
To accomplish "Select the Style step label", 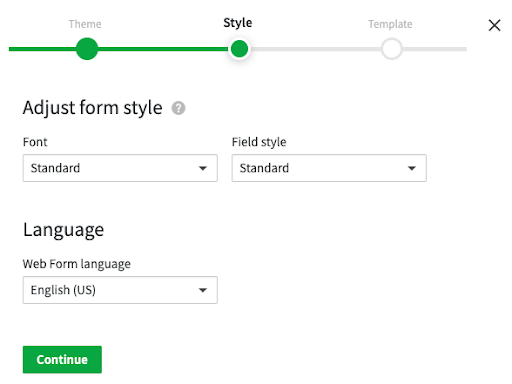I will [238, 23].
